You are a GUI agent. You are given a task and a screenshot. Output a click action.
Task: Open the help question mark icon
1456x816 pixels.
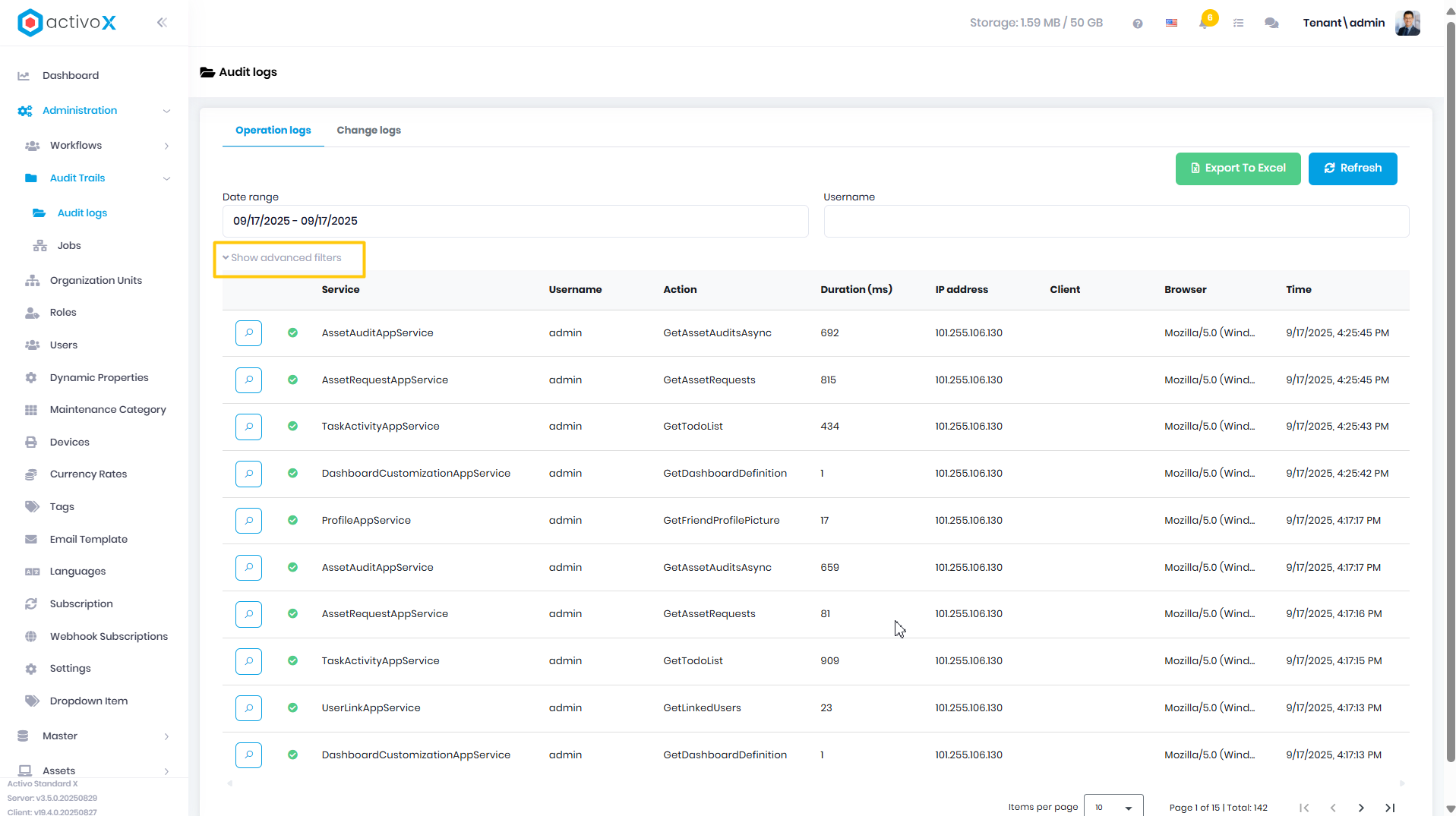pyautogui.click(x=1137, y=24)
